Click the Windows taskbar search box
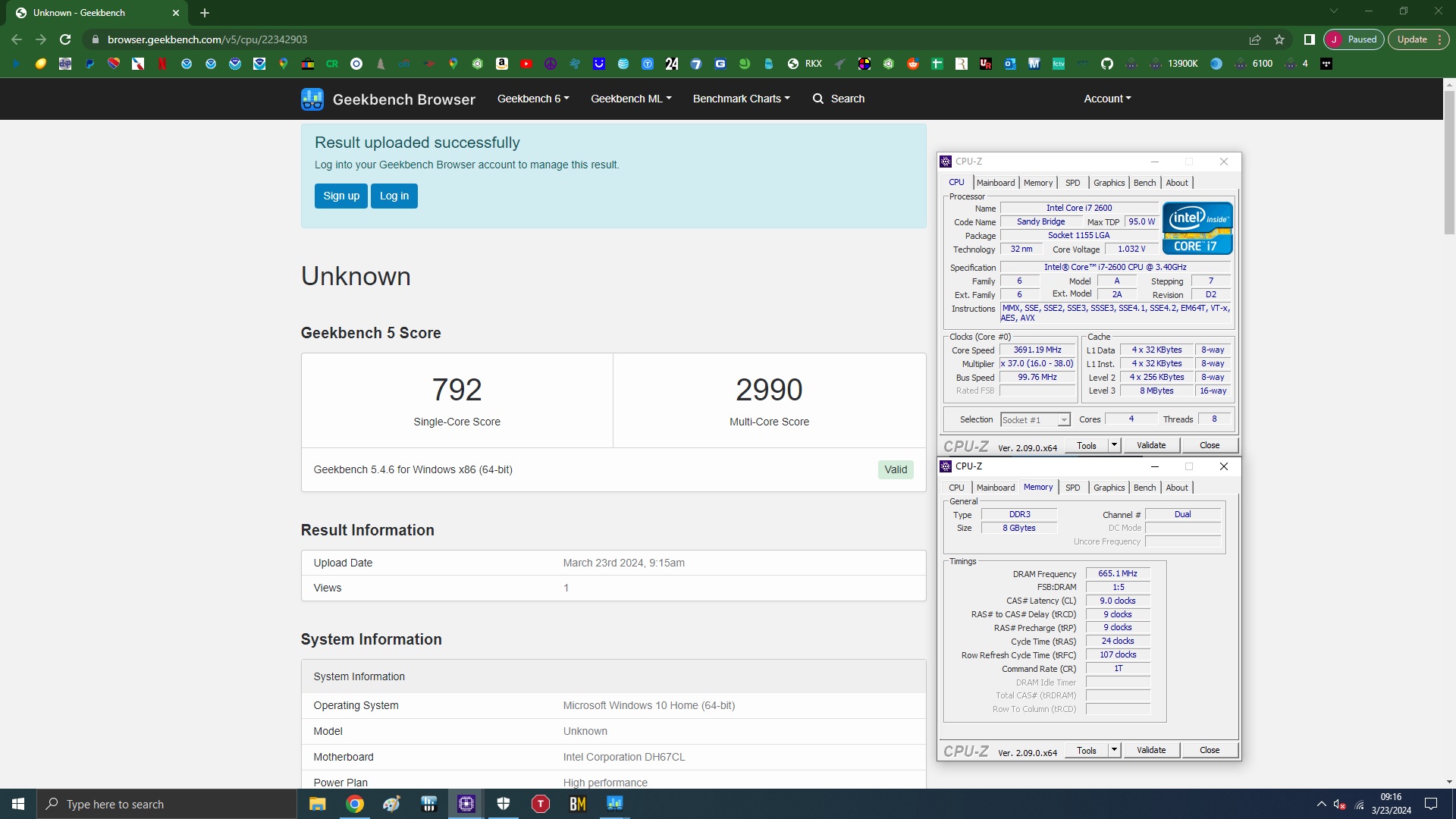The height and width of the screenshot is (819, 1456). [167, 804]
